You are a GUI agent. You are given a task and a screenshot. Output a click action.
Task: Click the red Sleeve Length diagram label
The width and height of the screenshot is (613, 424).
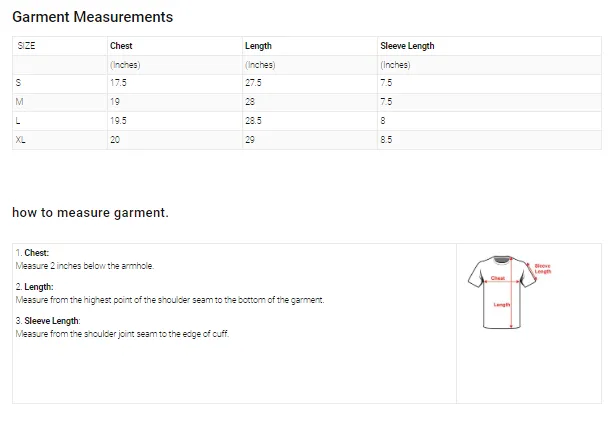pyautogui.click(x=543, y=268)
